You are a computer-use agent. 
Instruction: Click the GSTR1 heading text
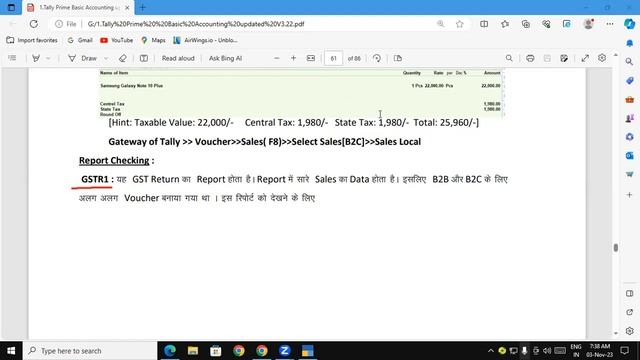click(x=95, y=179)
